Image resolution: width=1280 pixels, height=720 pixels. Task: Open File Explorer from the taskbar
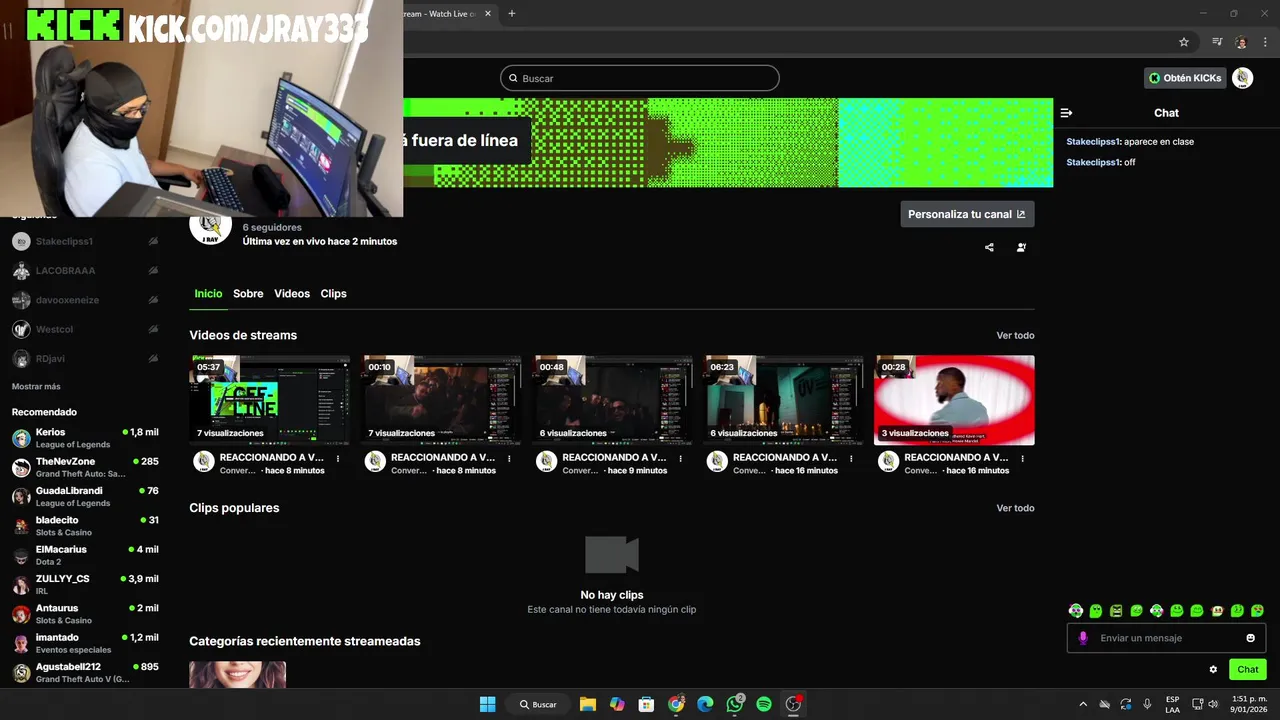[x=588, y=704]
